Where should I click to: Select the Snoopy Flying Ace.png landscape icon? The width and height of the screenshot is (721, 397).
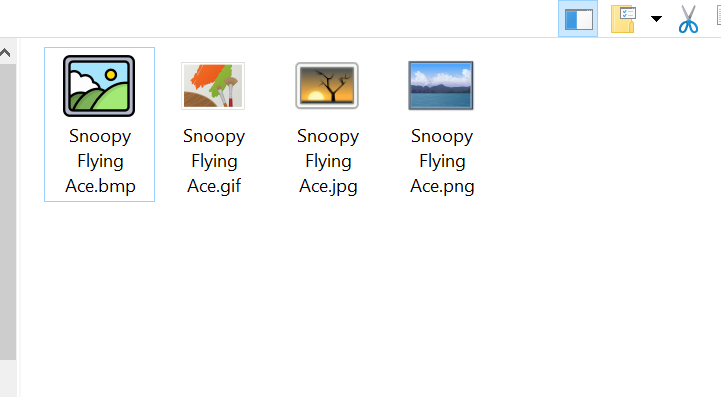click(x=441, y=86)
